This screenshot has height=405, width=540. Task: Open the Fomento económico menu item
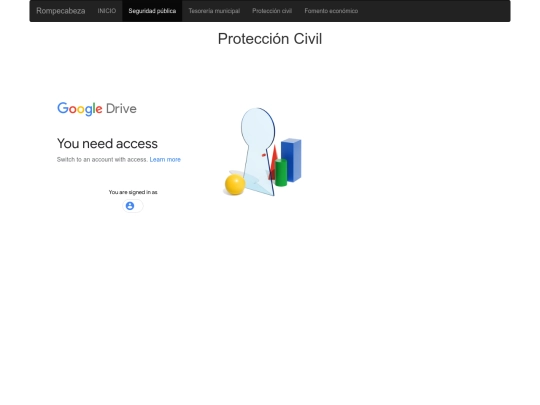click(331, 11)
